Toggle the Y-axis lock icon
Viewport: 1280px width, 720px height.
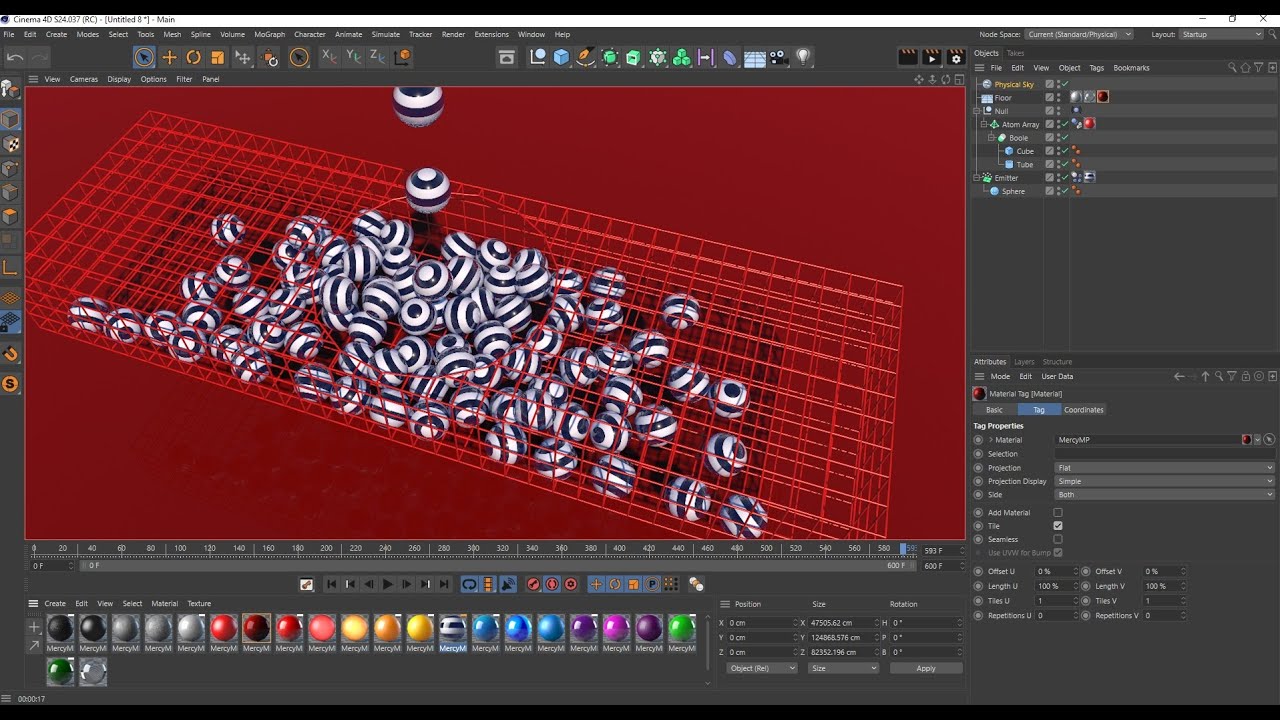353,57
